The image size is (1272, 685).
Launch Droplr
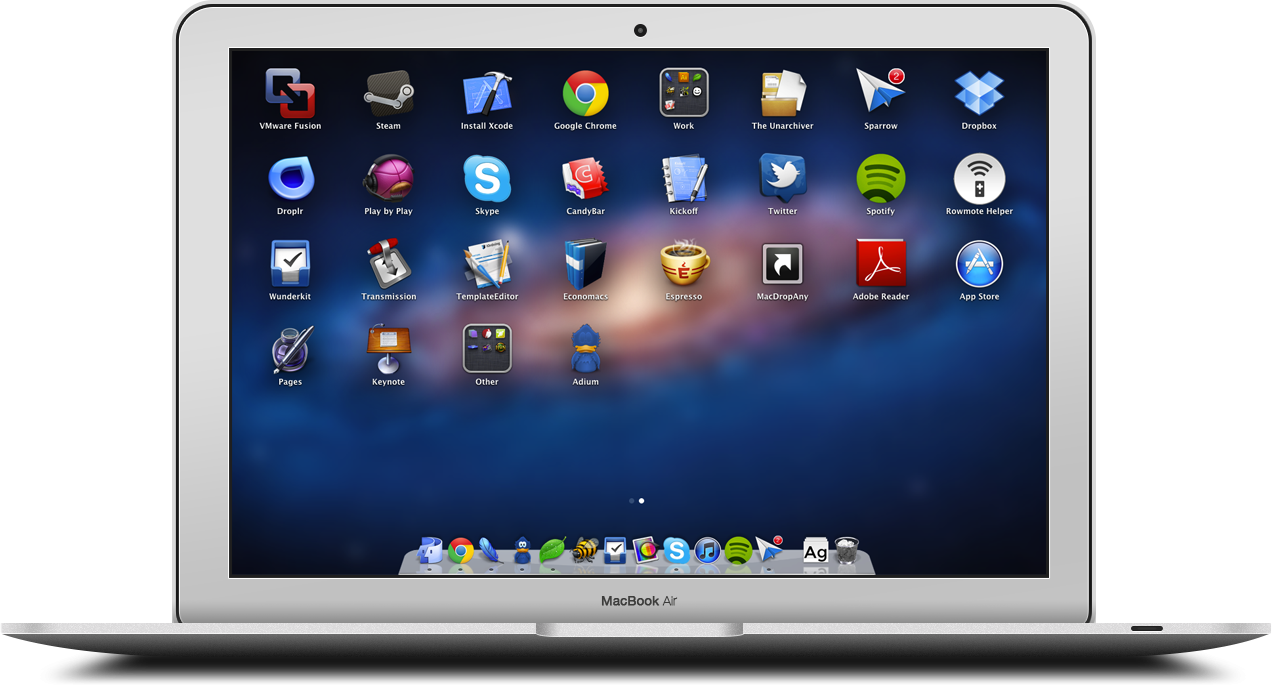[x=290, y=179]
